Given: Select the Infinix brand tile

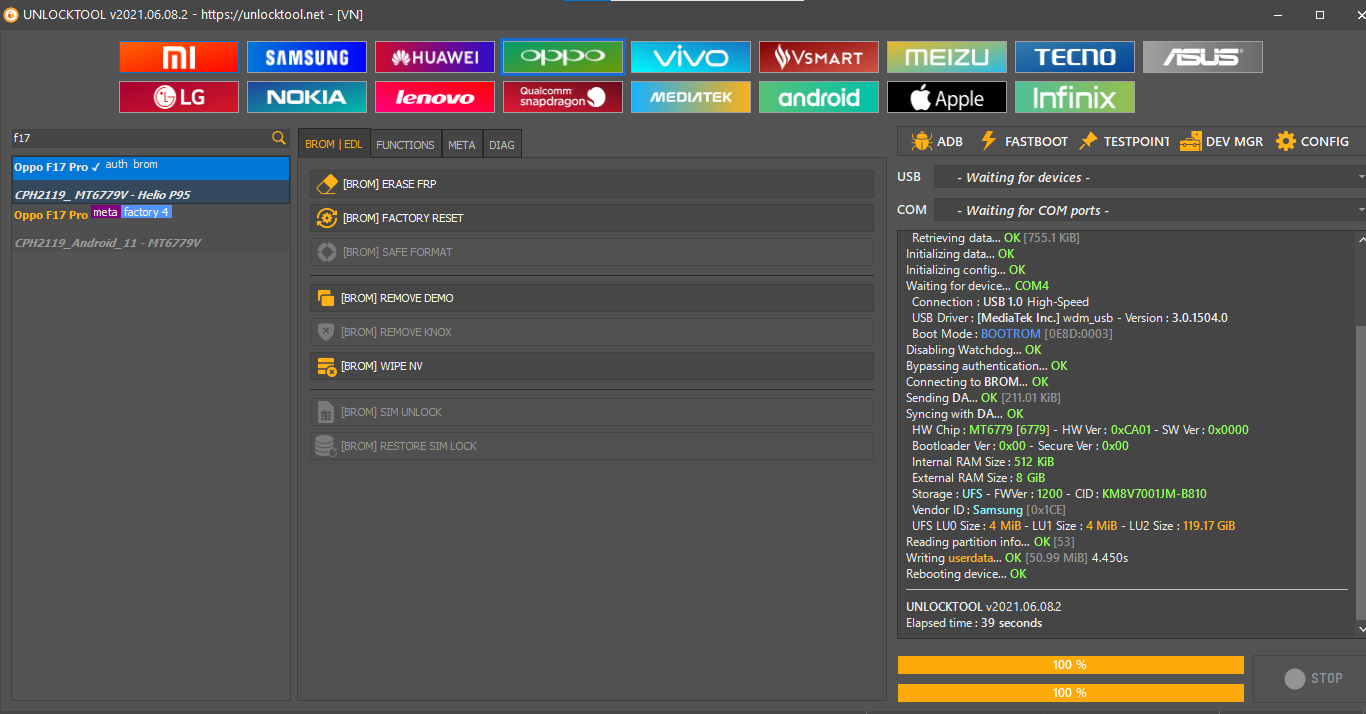Looking at the screenshot, I should tap(1075, 97).
